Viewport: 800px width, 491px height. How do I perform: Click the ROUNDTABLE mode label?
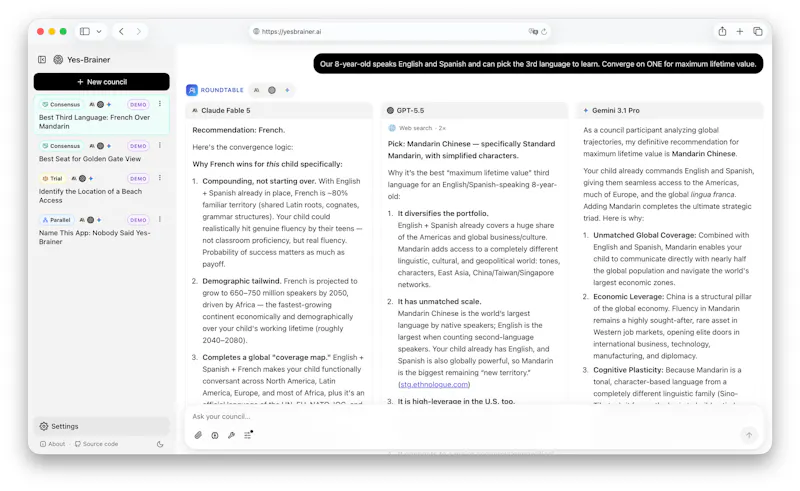pyautogui.click(x=222, y=90)
